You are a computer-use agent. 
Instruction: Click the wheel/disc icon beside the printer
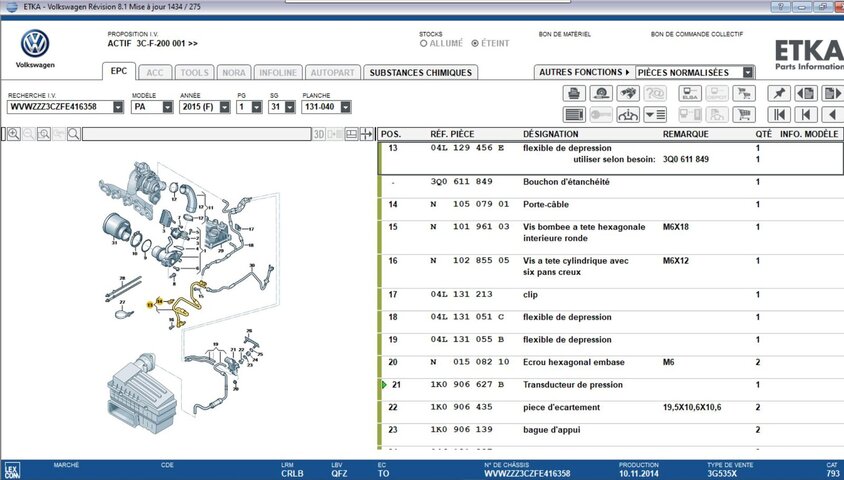point(601,94)
